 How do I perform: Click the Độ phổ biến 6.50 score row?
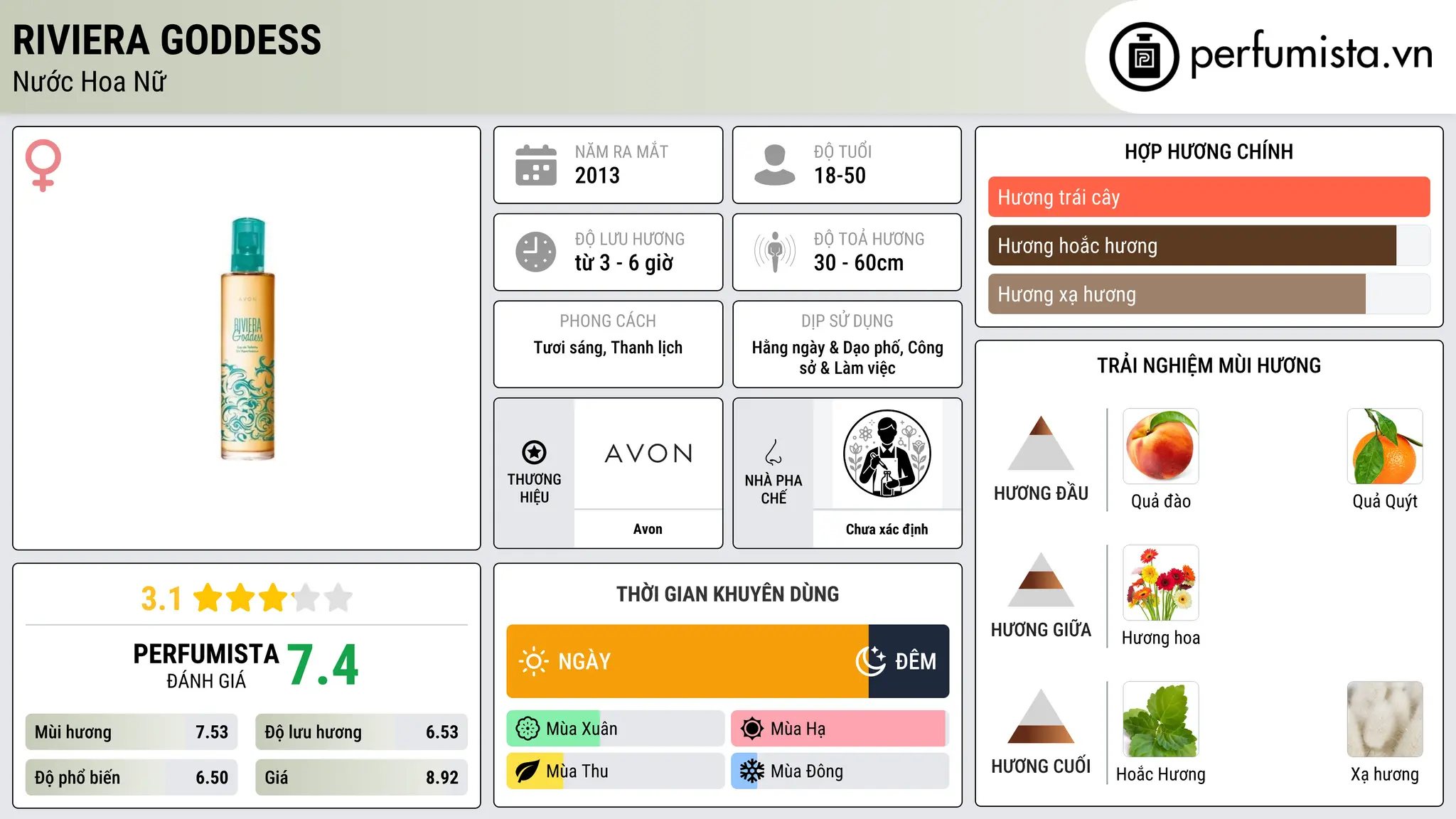click(132, 777)
